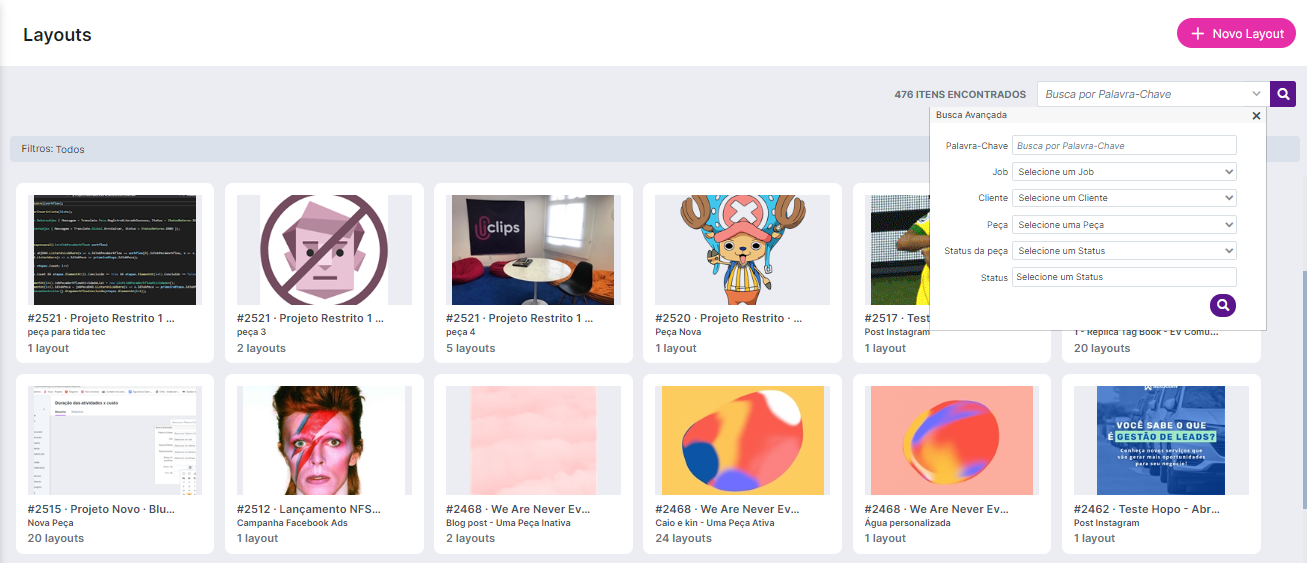Open the Status da peça dropdown

click(1124, 251)
